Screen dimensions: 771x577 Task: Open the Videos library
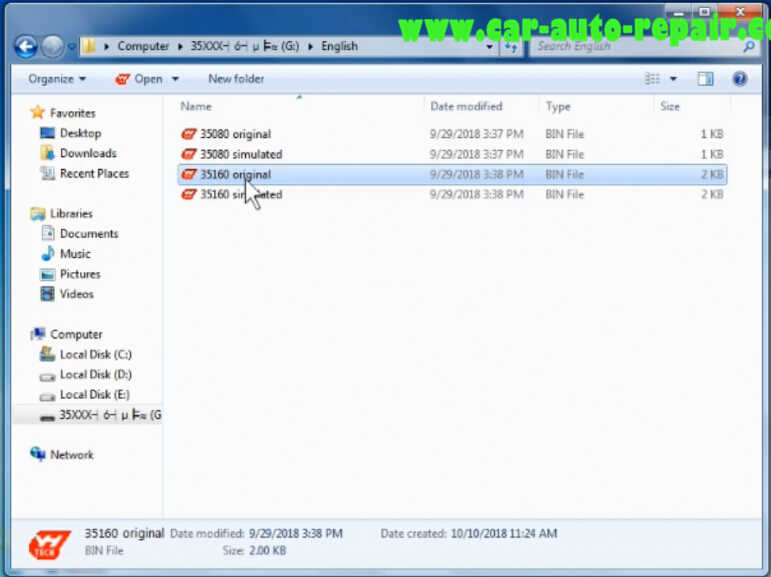point(77,294)
